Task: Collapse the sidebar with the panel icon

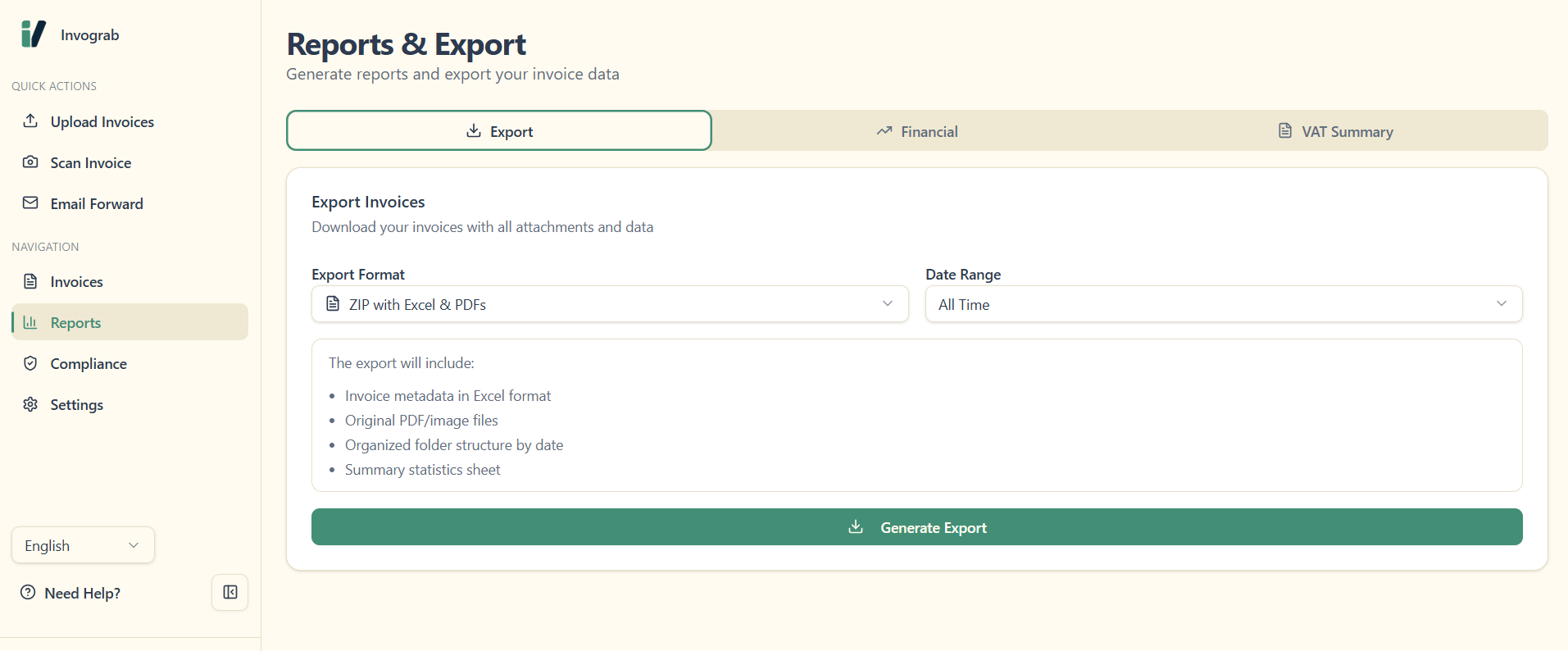Action: (230, 592)
